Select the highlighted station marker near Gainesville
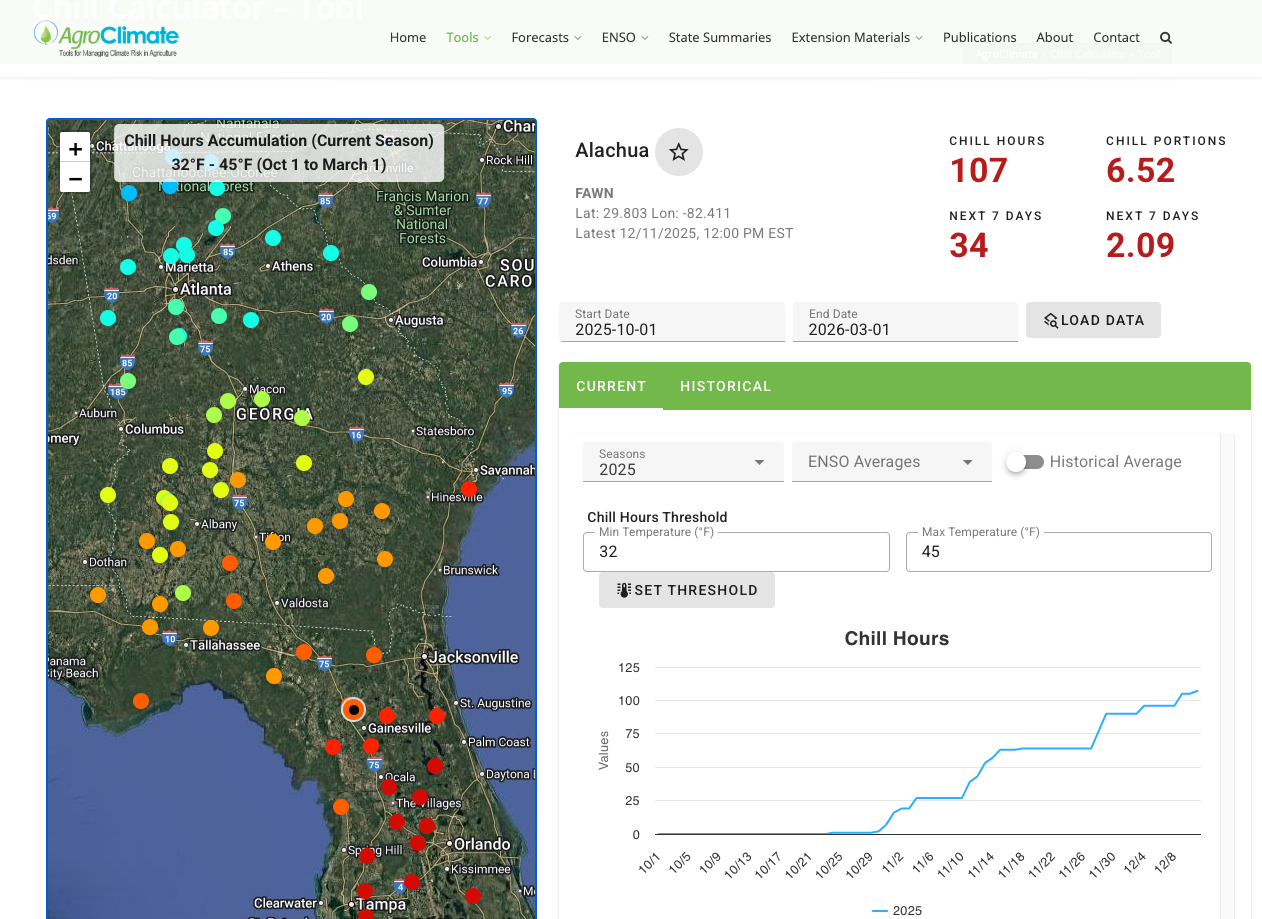 pyautogui.click(x=353, y=709)
